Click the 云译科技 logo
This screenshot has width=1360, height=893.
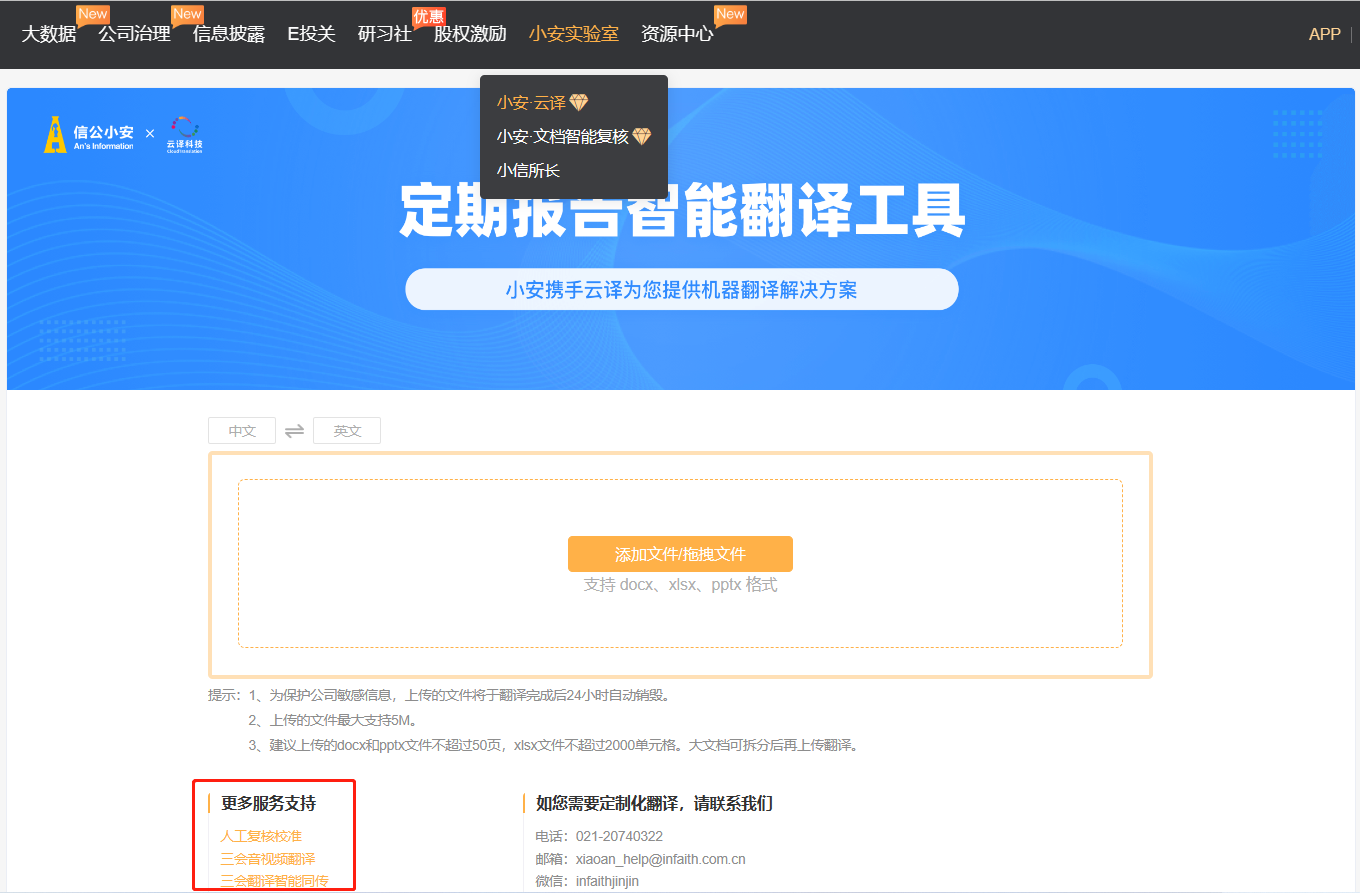(185, 135)
